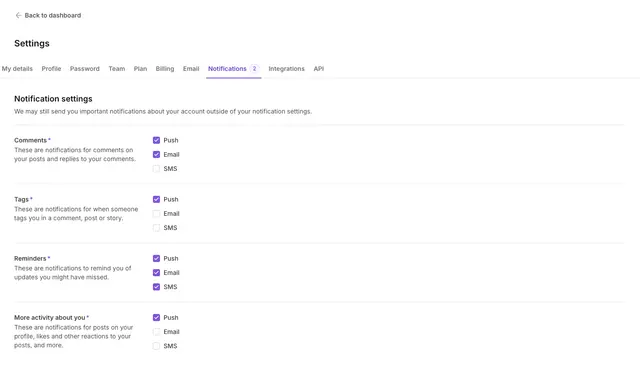Image resolution: width=640 pixels, height=372 pixels.
Task: Open the Billing tab
Action: coord(165,69)
